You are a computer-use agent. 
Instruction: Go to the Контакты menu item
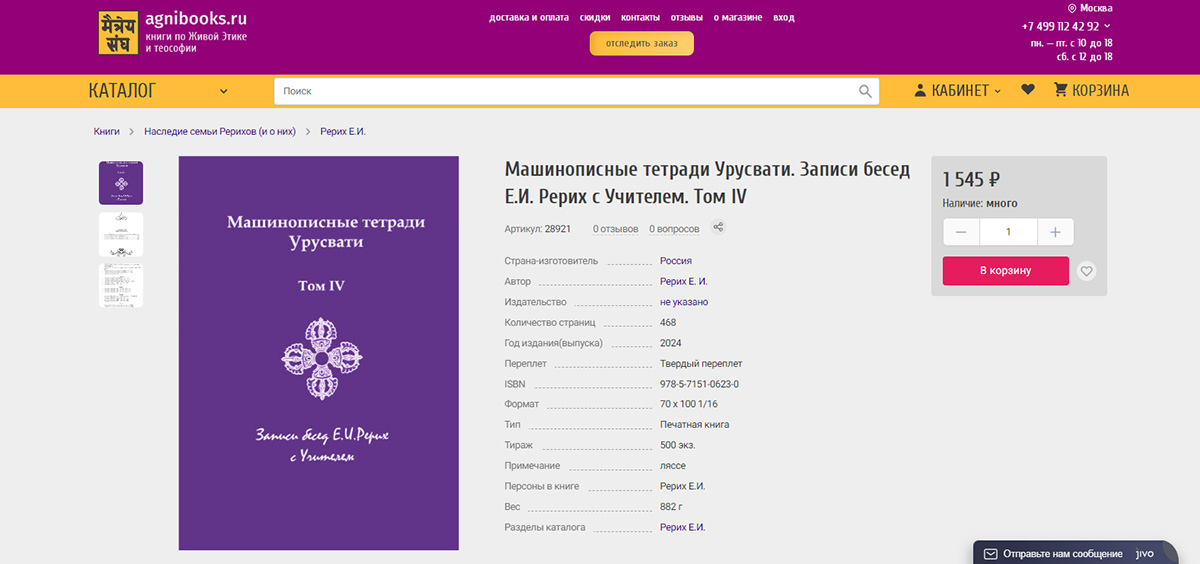point(640,18)
